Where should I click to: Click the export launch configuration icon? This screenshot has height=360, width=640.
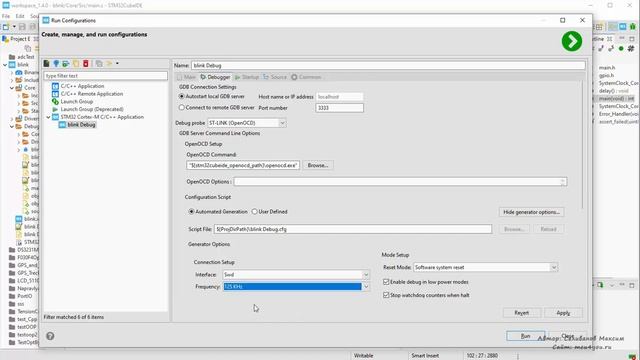click(66, 63)
